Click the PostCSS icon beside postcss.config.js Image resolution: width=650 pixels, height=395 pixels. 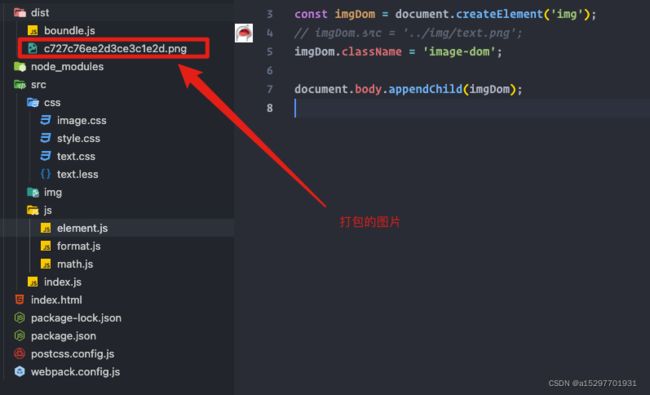tap(19, 354)
